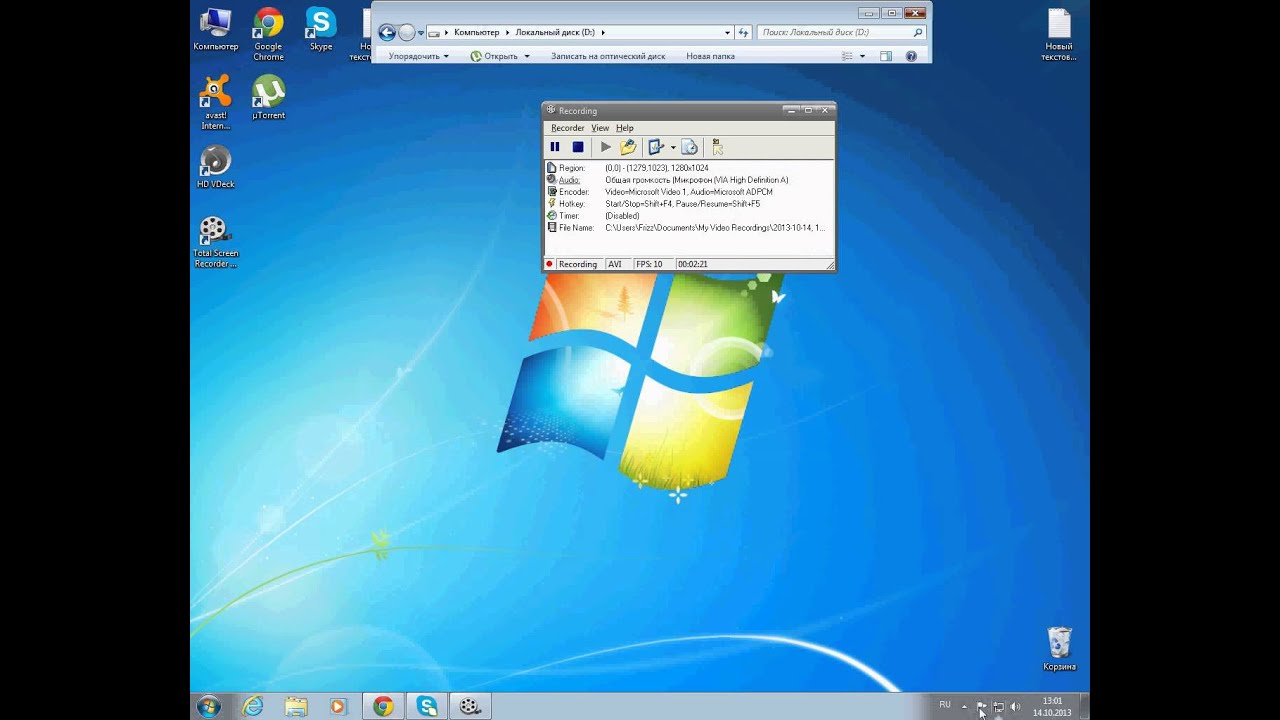Pause the recording with the pause icon
The image size is (1280, 720).
coord(555,147)
